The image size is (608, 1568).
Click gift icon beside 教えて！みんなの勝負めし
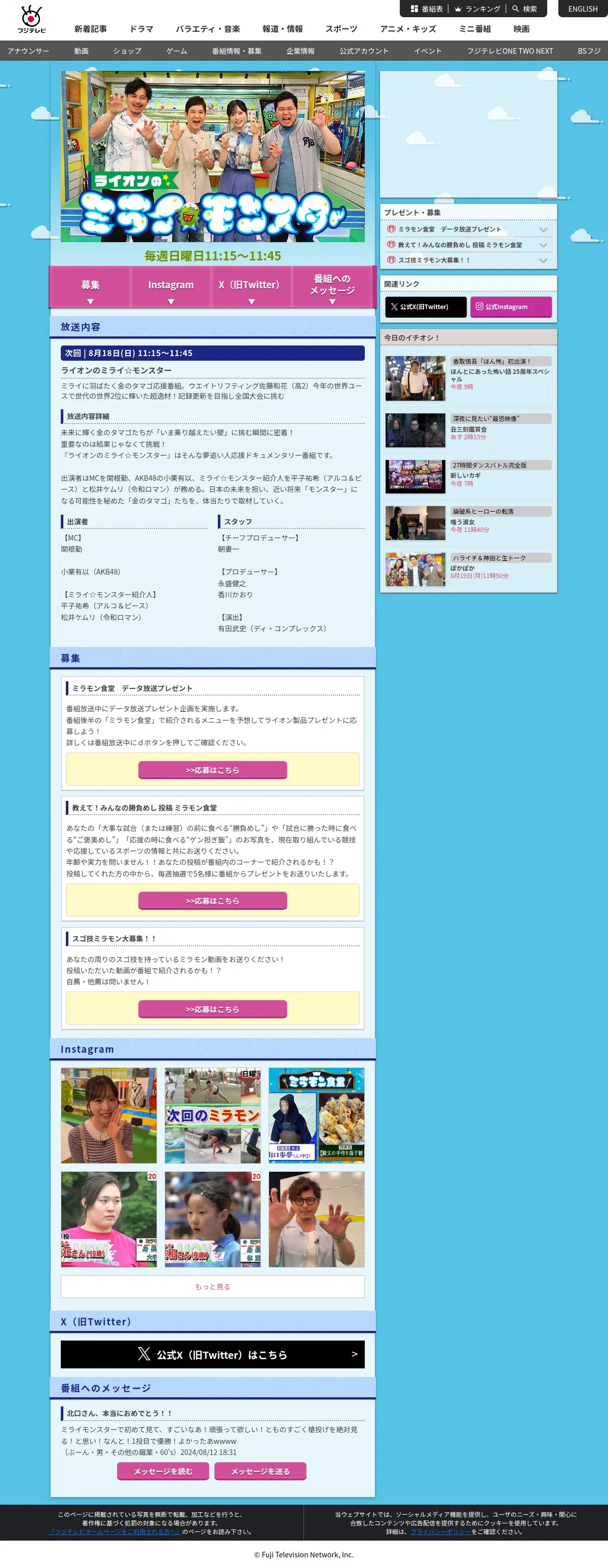pos(391,244)
